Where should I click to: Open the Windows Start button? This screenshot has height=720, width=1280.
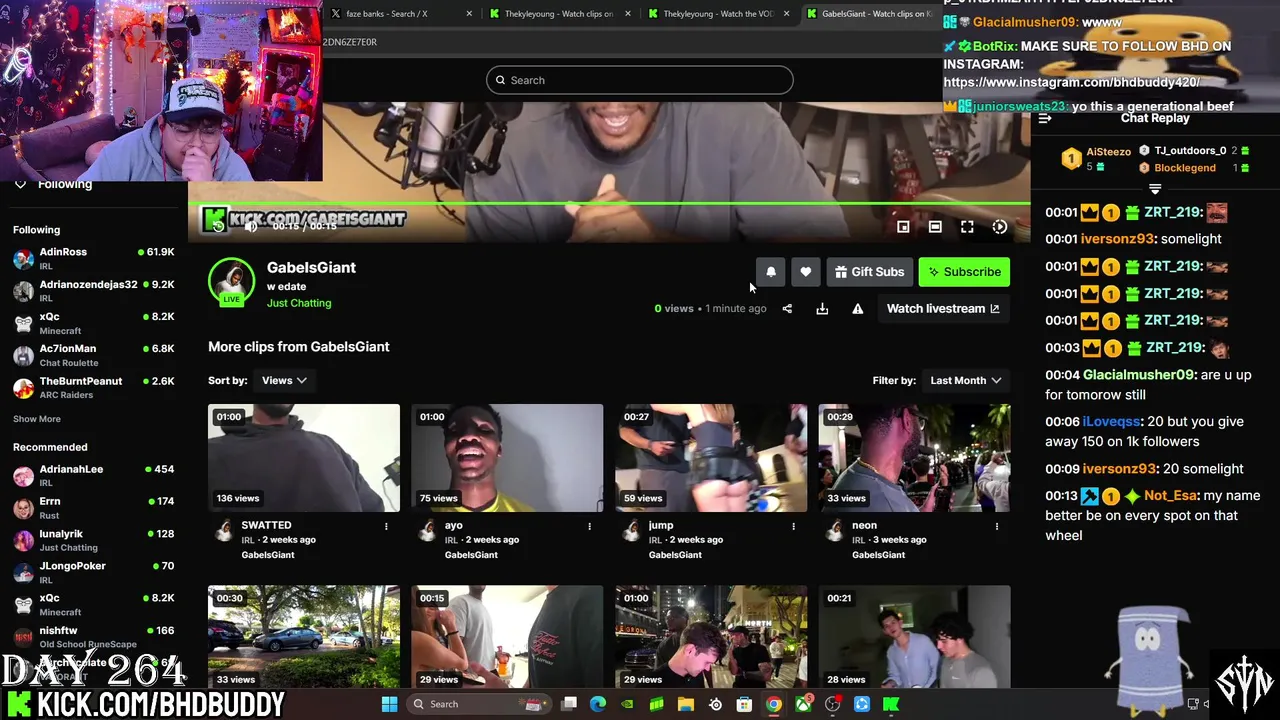389,704
